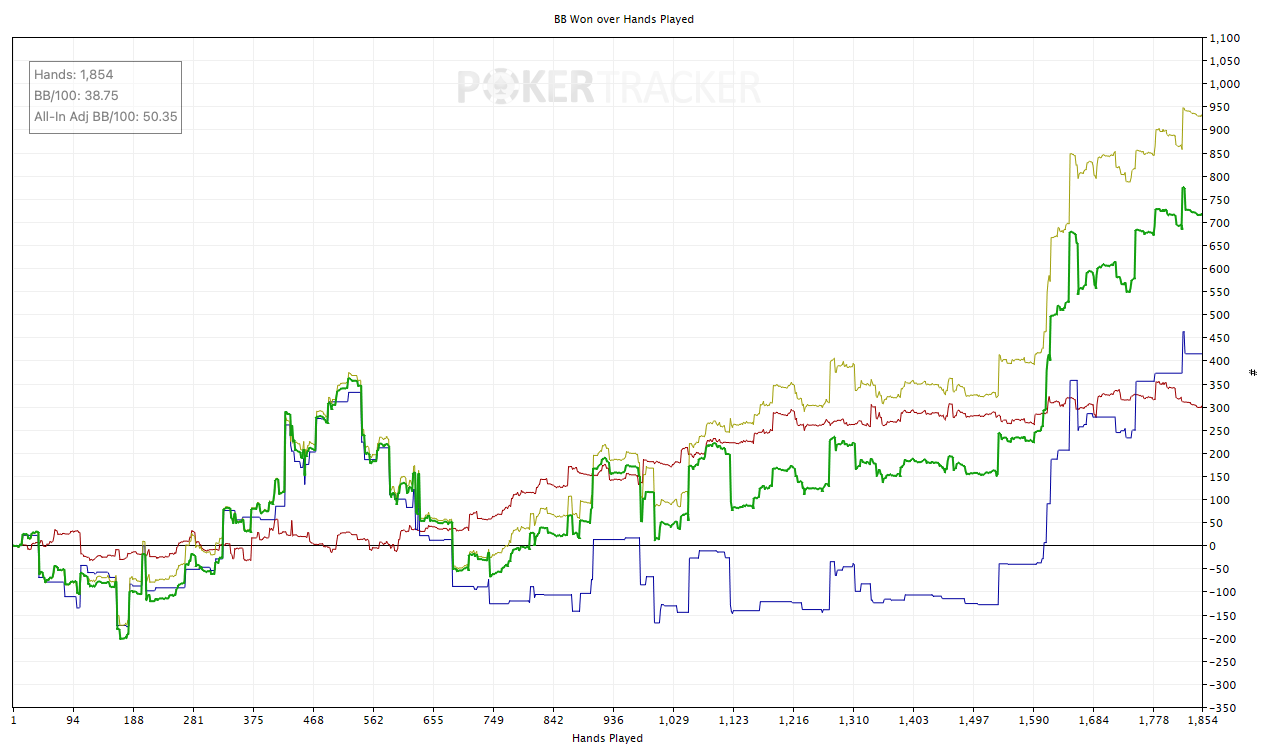Screen dimensions: 1265x749
Task: Click the 'BB/100: 38.75' stat line
Action: pyautogui.click(x=76, y=96)
